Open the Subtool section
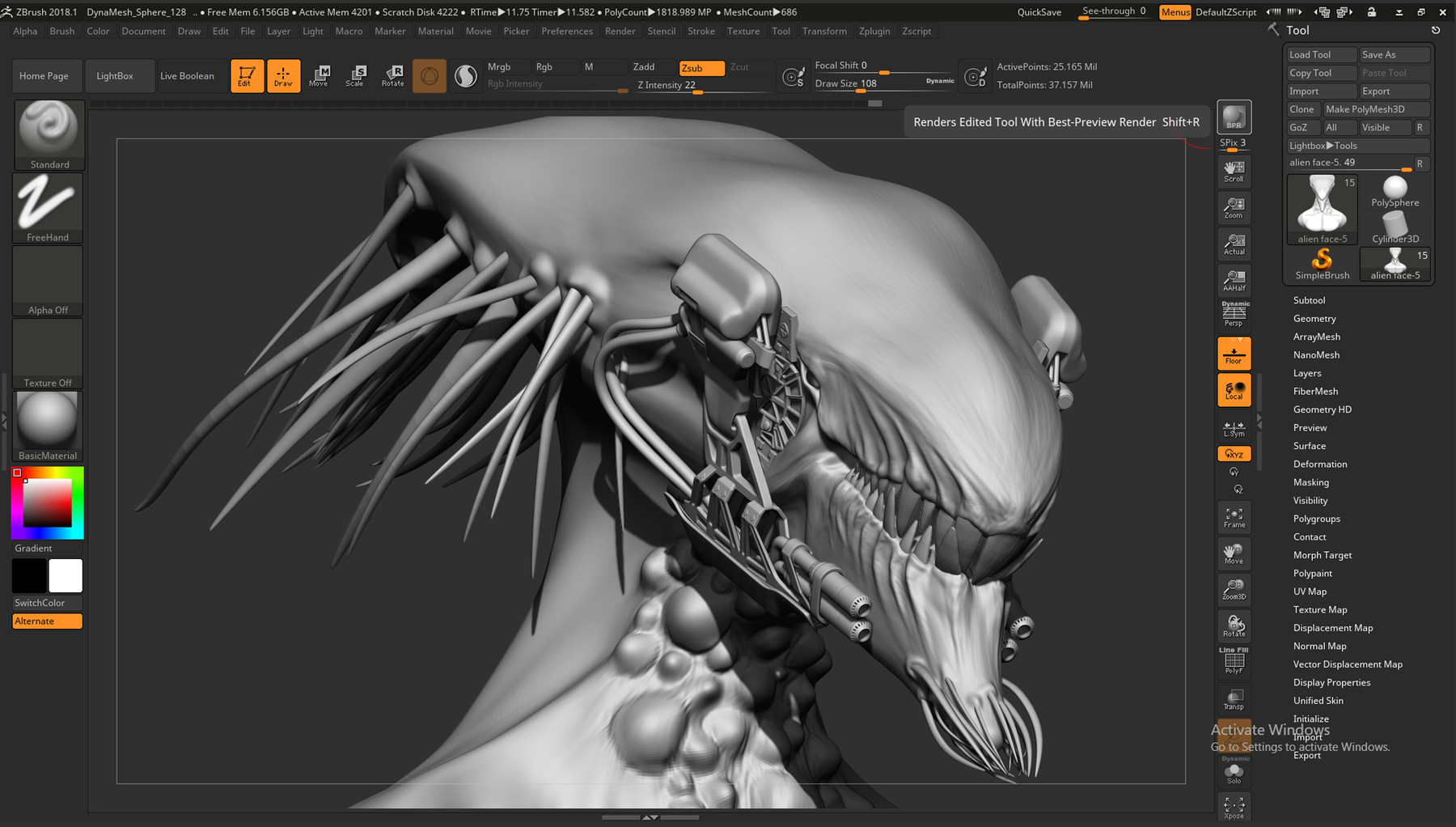Screen dimensions: 1456x827 point(1310,299)
